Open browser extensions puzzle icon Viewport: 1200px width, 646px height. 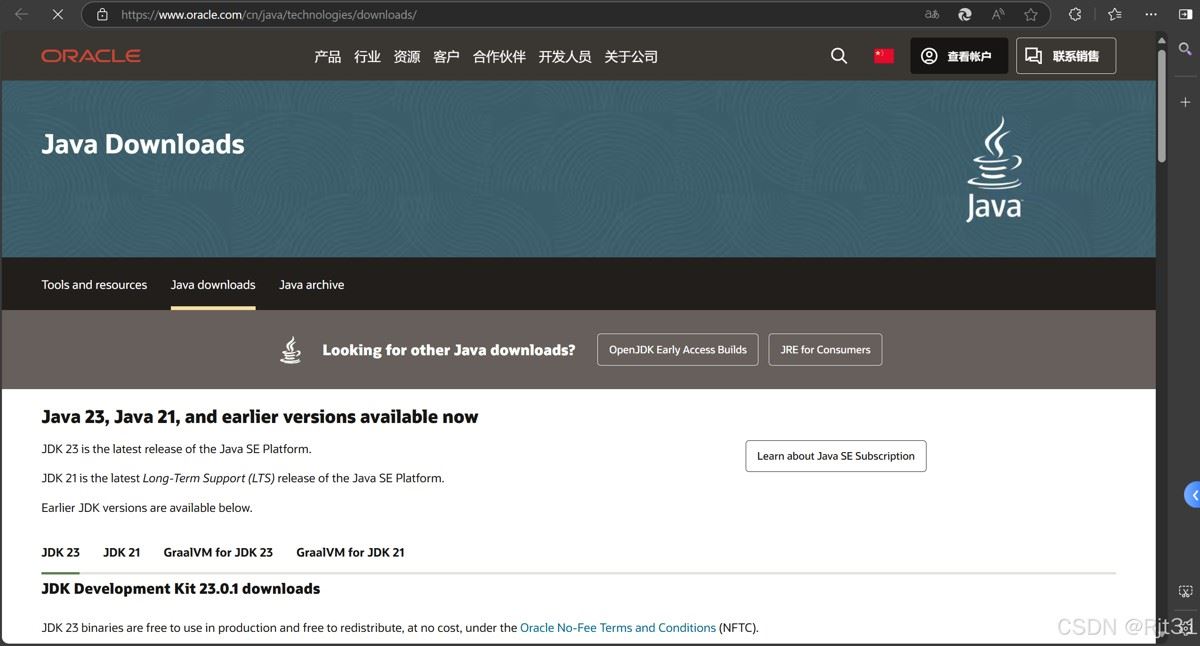[1075, 15]
